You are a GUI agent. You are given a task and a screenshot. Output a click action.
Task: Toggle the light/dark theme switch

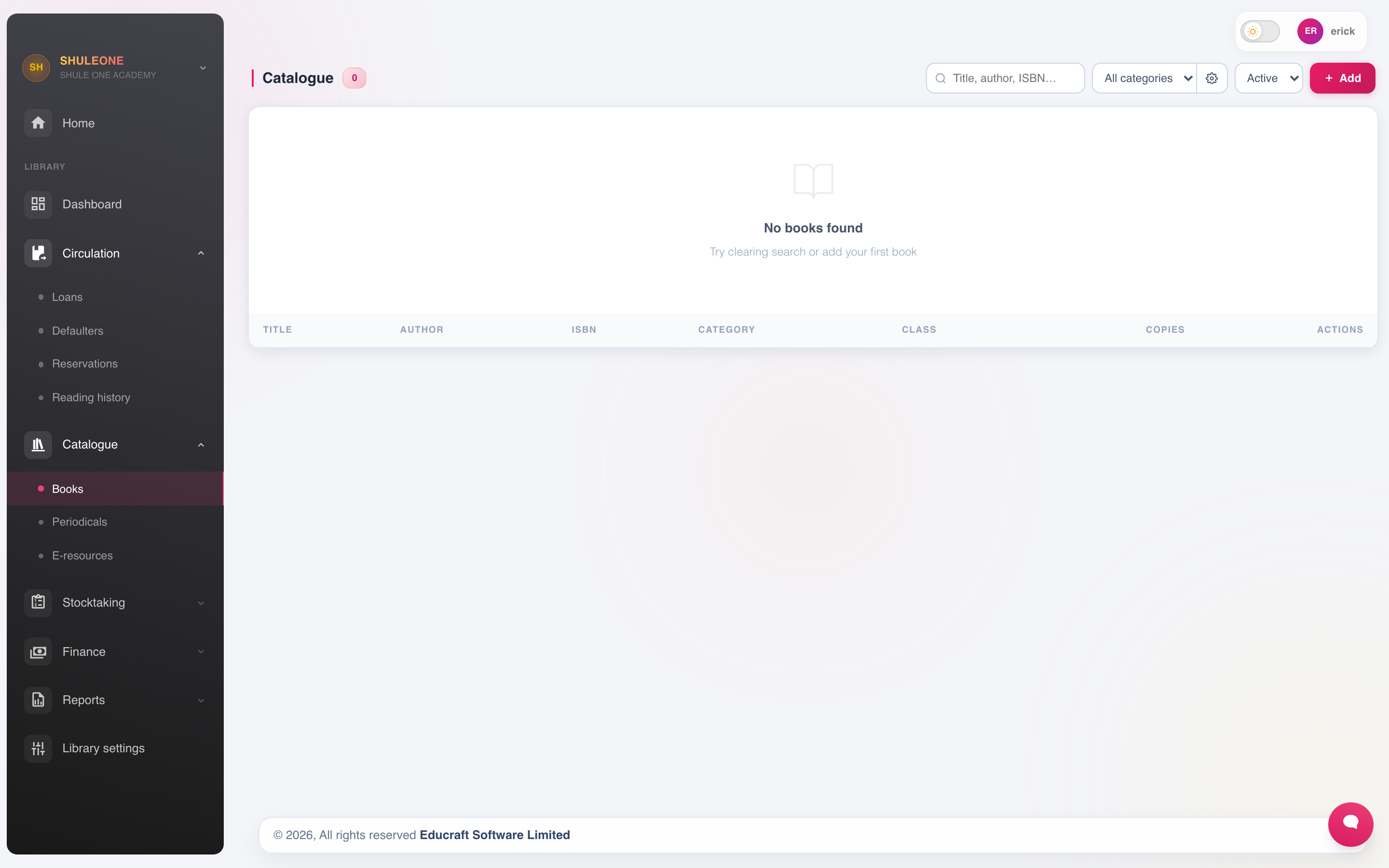pyautogui.click(x=1260, y=31)
